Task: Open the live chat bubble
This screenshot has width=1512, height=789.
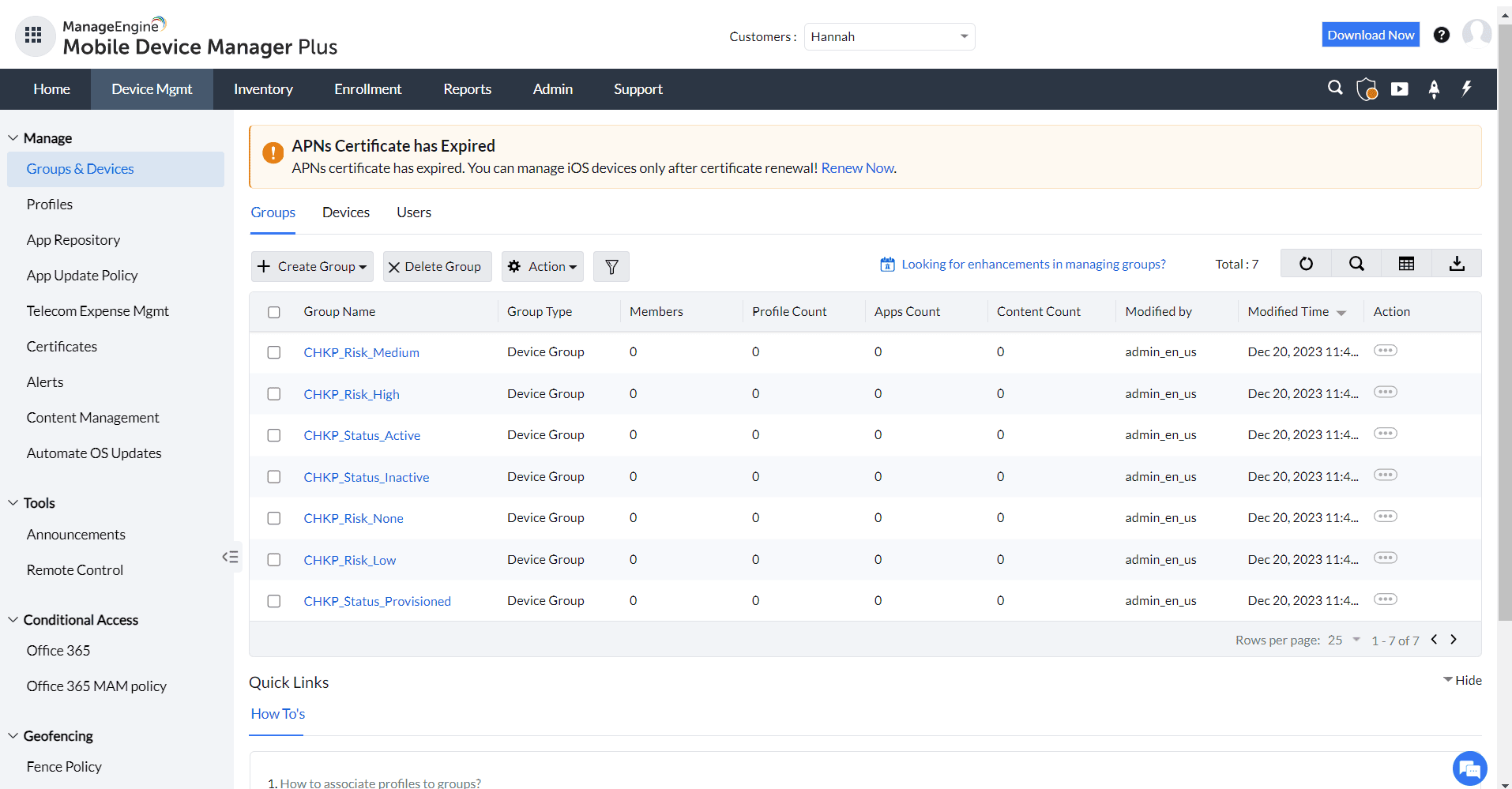Action: (x=1469, y=768)
